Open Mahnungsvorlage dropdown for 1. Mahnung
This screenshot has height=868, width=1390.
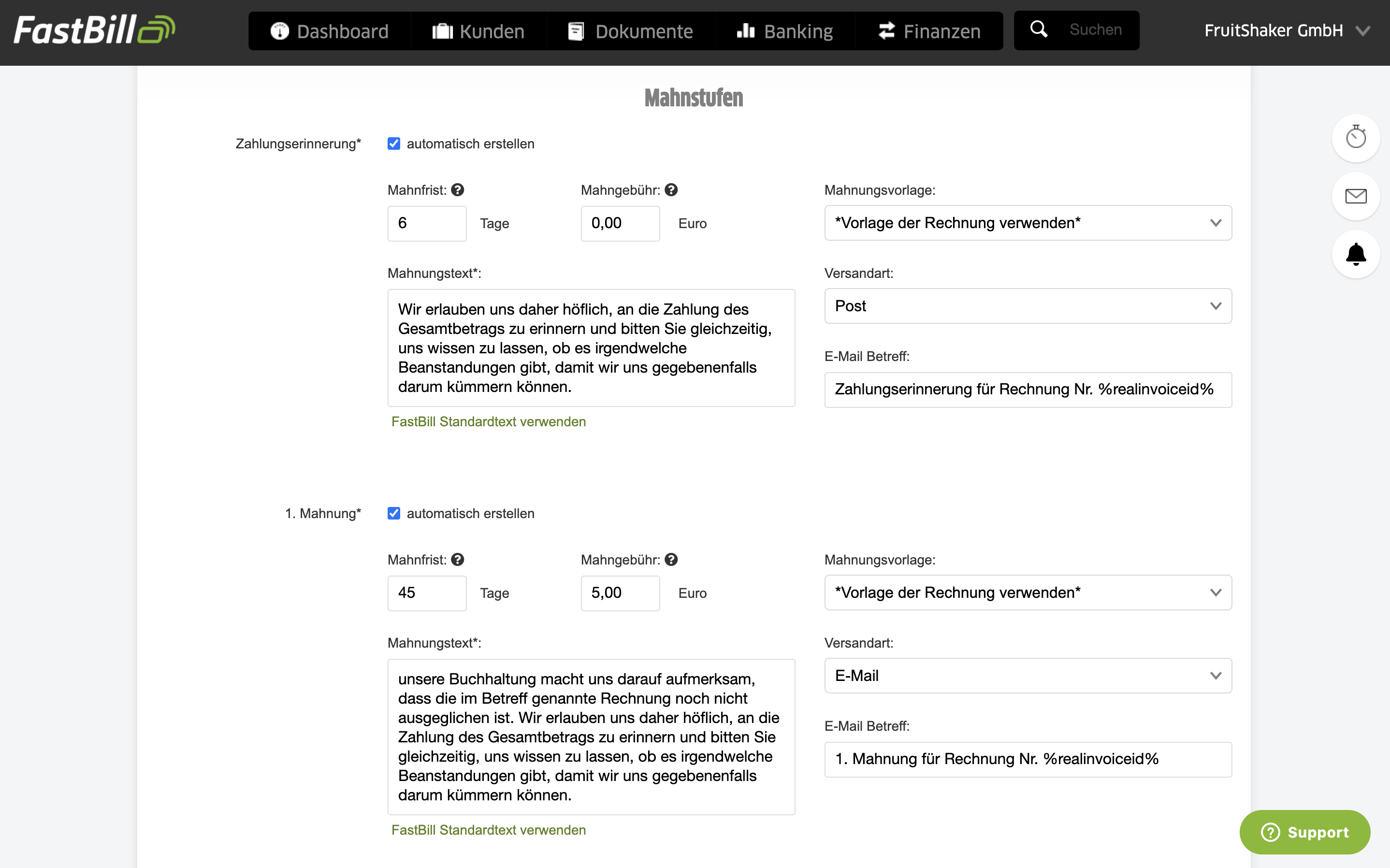click(1028, 593)
